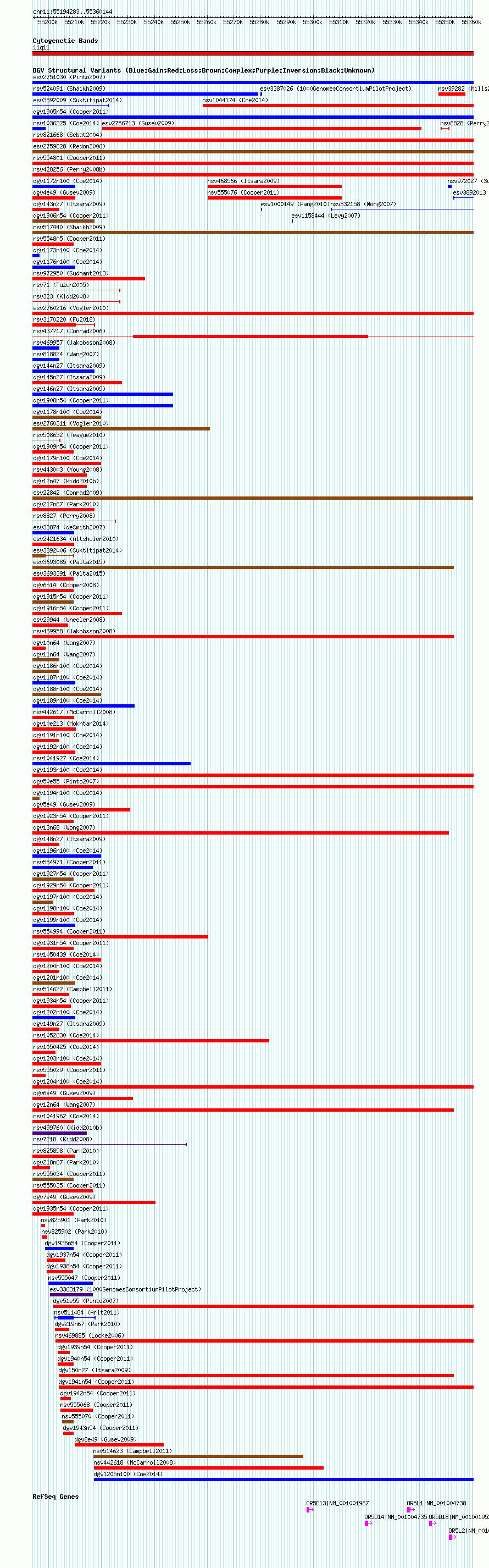Open variant esv2756713 (Gusev2009)
489x1568 pixels.
pyautogui.click(x=138, y=124)
